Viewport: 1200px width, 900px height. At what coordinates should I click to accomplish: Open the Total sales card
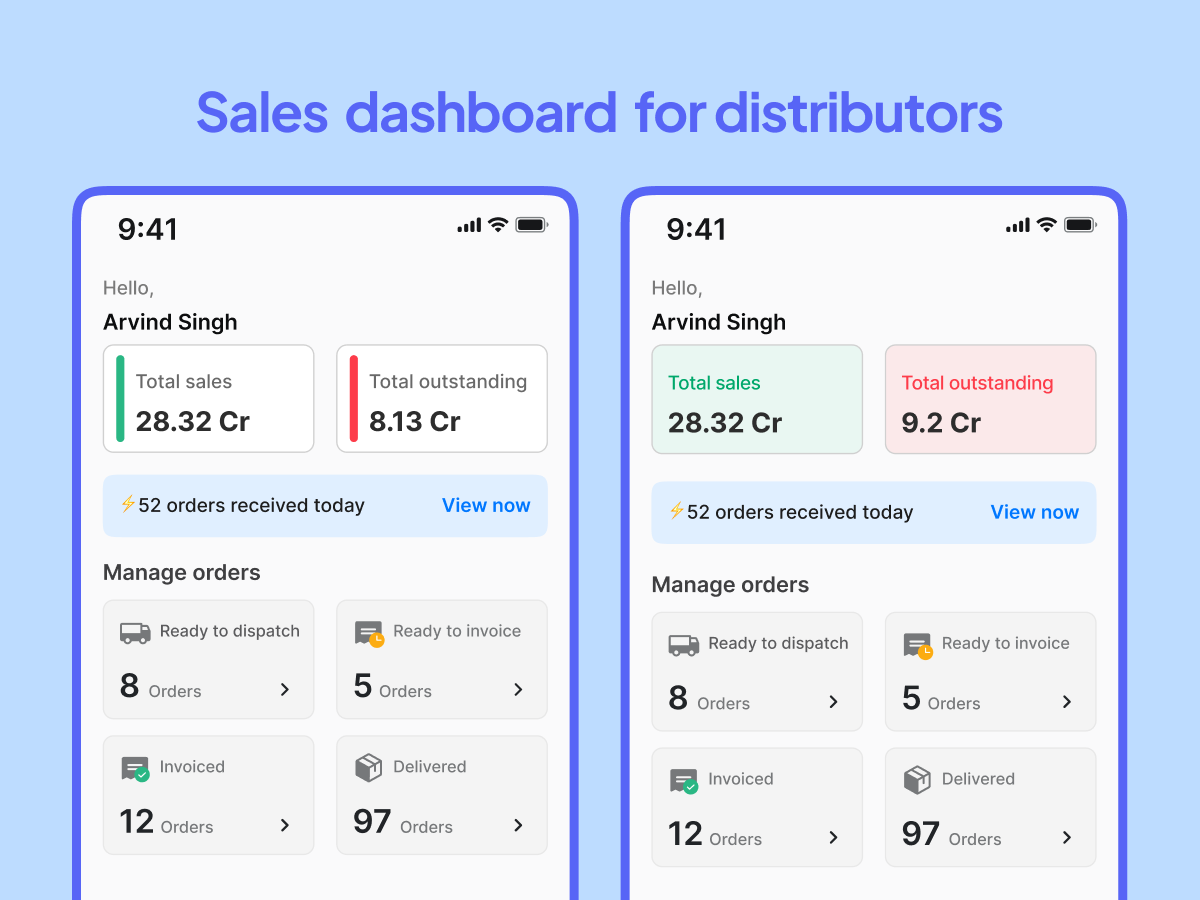tap(208, 398)
